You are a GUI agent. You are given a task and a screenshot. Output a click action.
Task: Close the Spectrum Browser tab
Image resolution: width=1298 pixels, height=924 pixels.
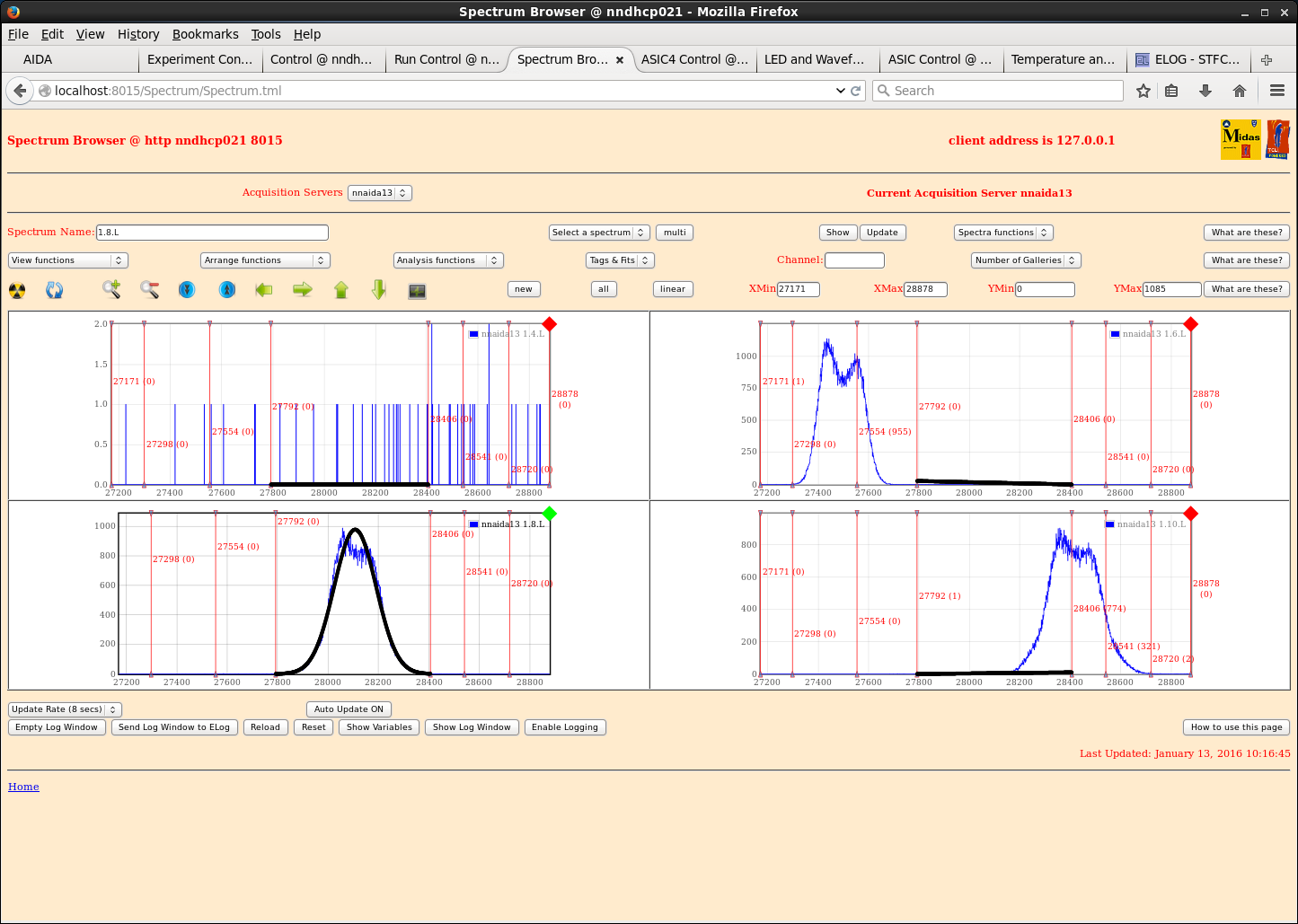620,60
